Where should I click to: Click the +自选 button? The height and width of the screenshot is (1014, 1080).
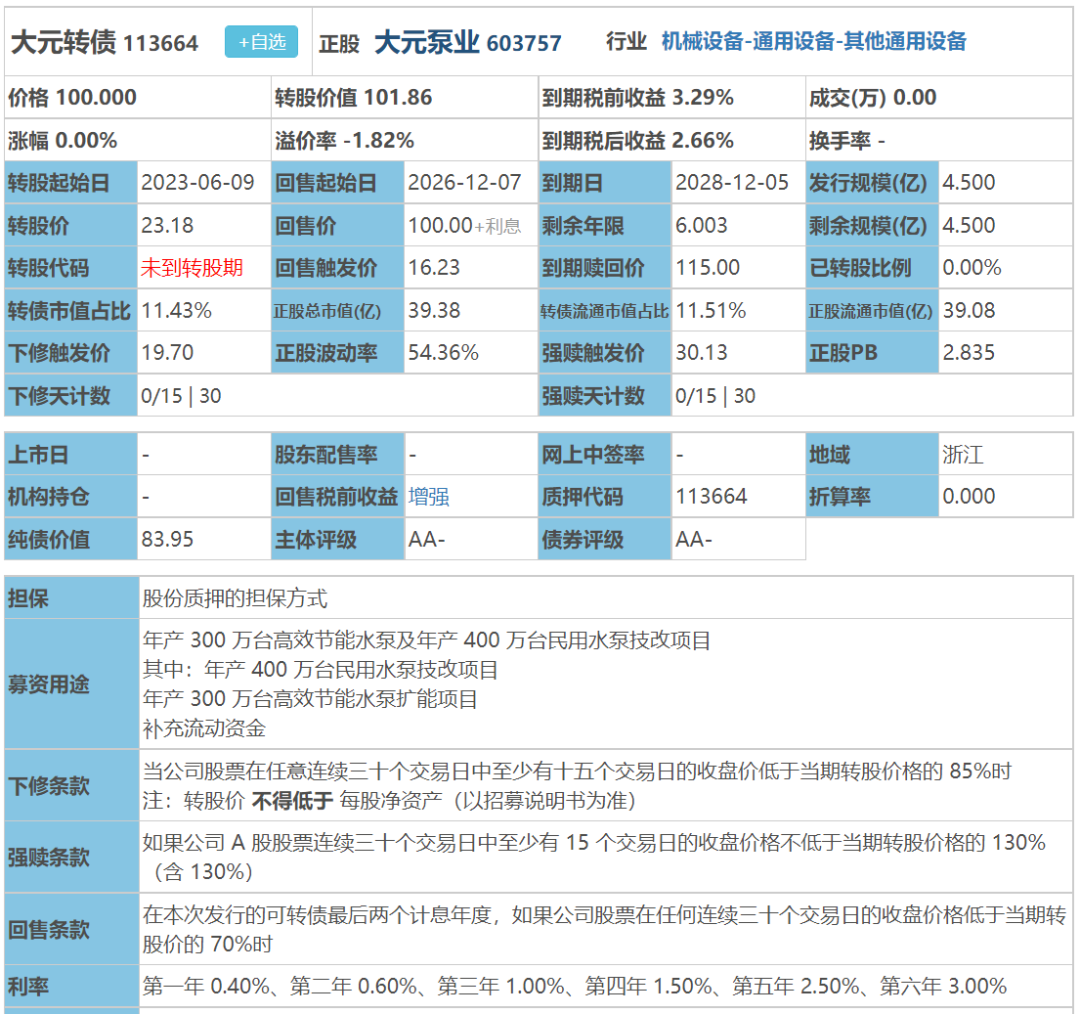coord(261,42)
